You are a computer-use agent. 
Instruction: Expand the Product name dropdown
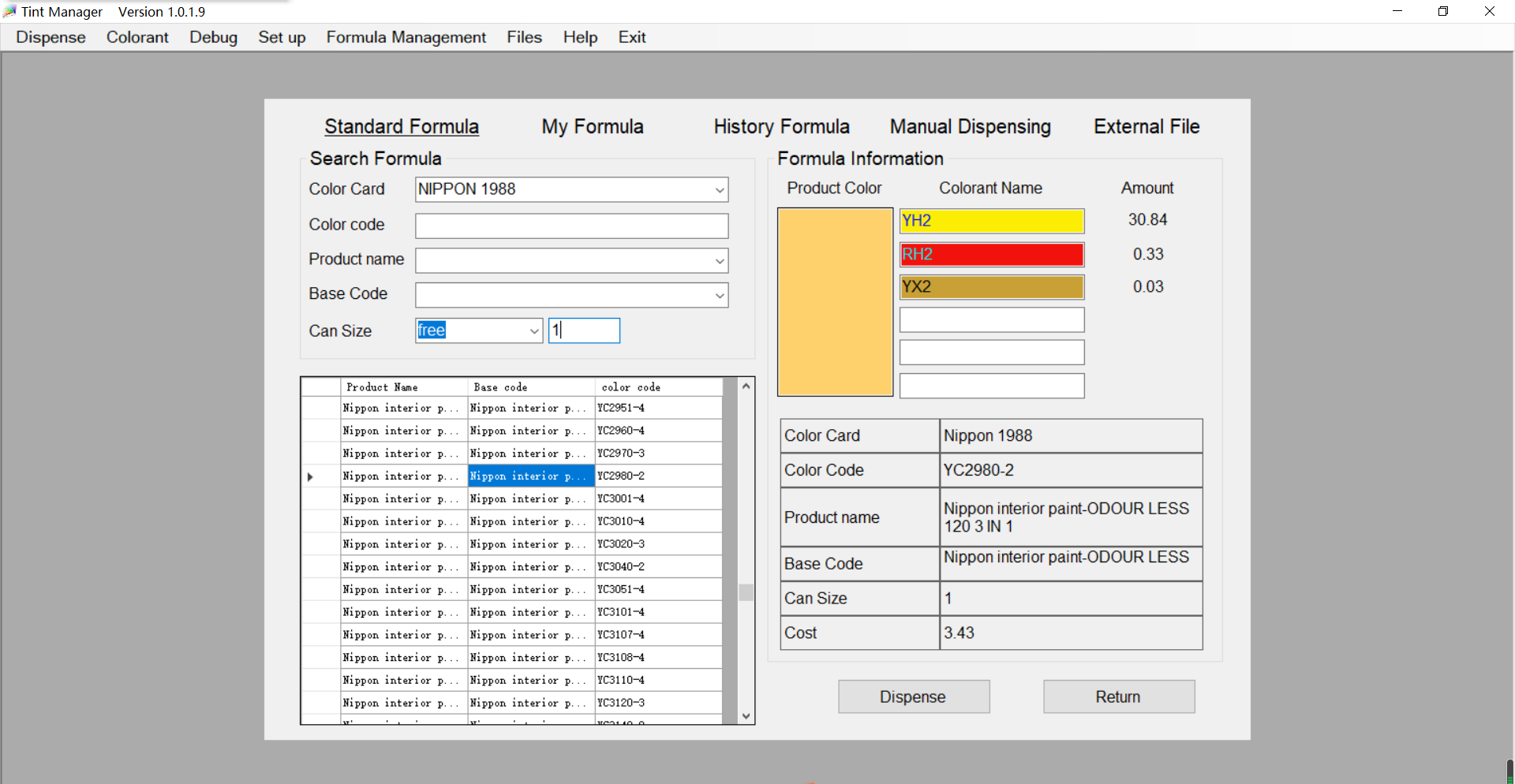point(719,261)
